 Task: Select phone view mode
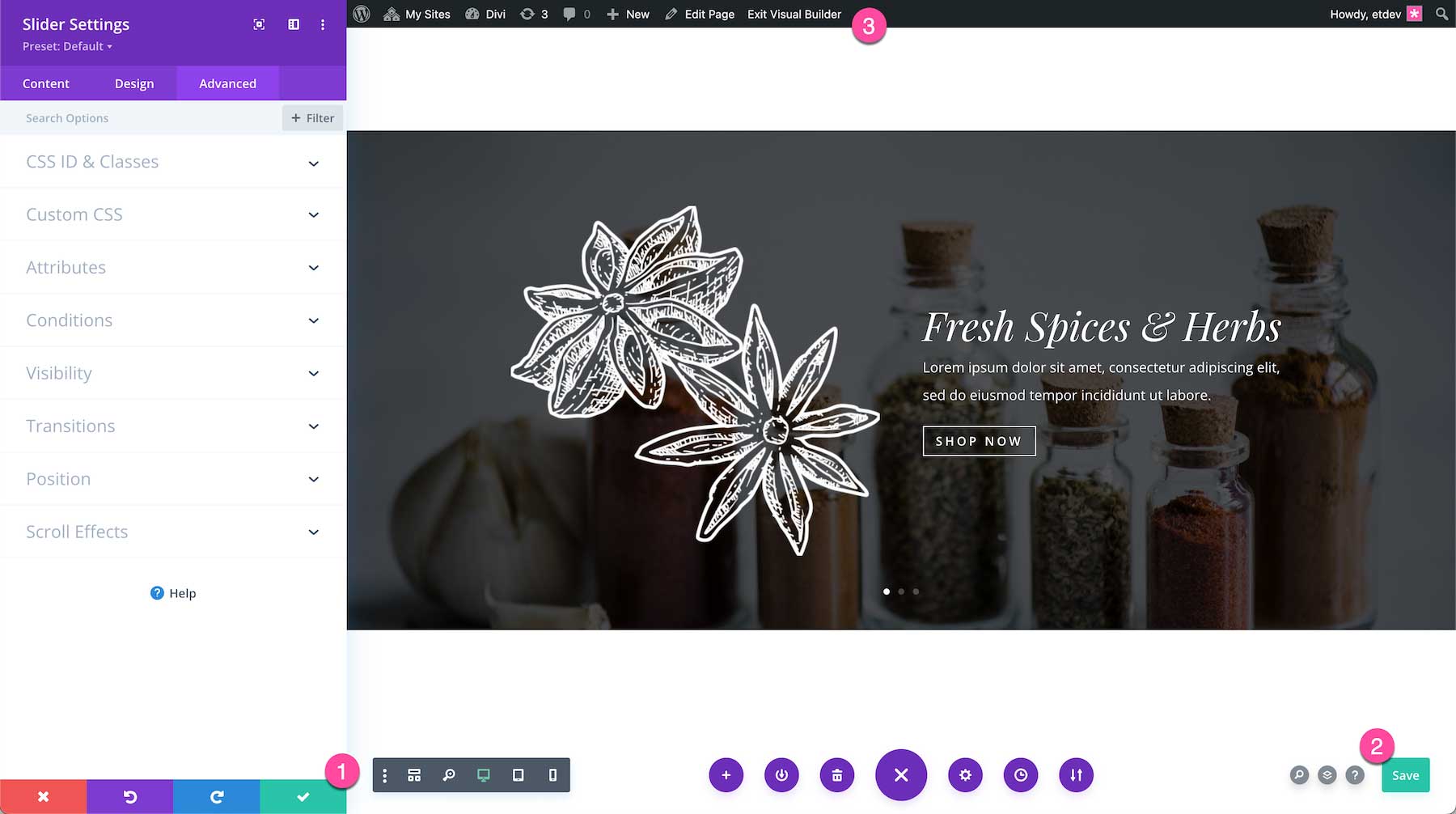click(x=553, y=775)
